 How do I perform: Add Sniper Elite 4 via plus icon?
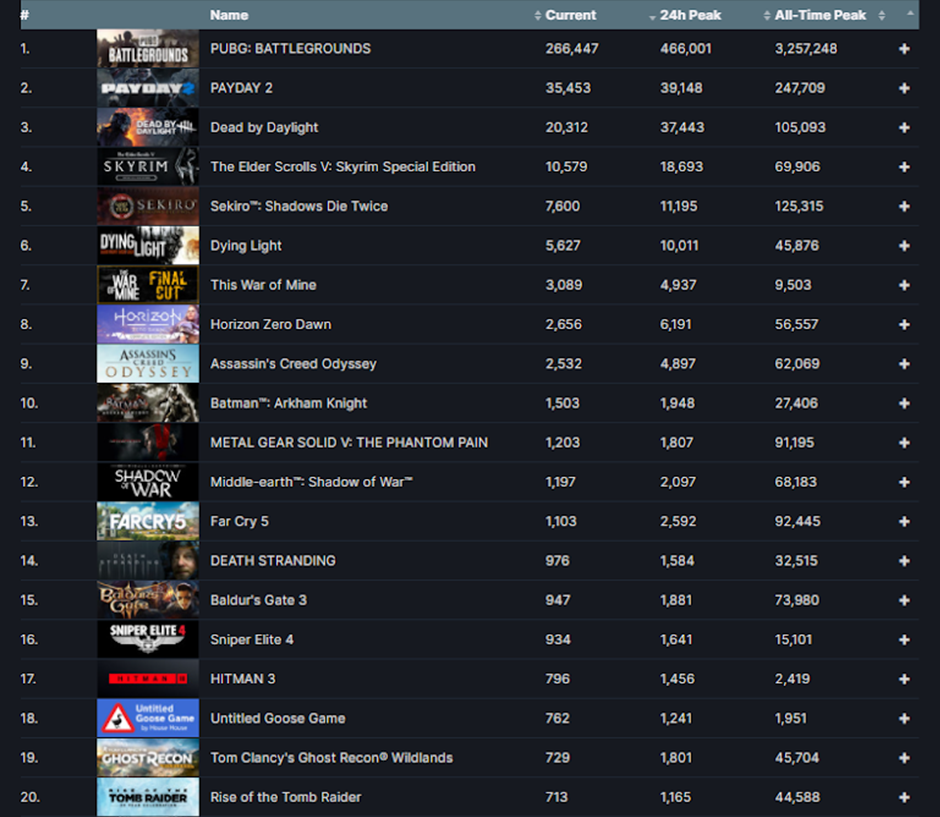904,640
